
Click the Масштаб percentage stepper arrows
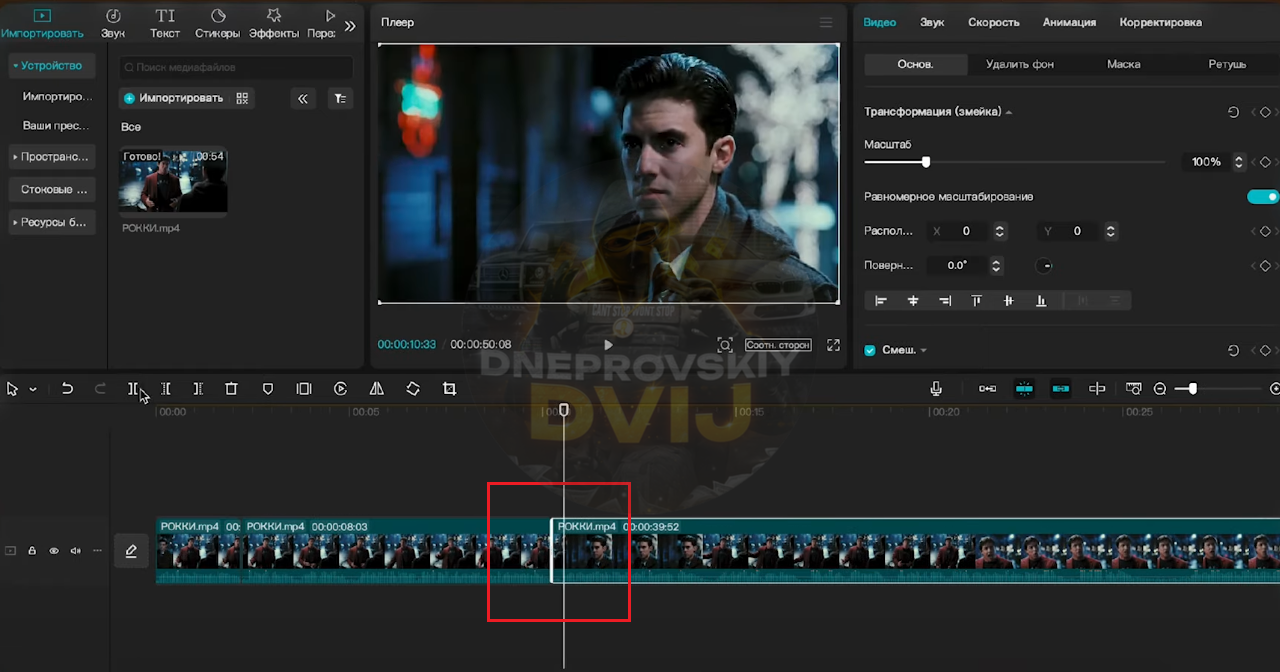[x=1240, y=162]
